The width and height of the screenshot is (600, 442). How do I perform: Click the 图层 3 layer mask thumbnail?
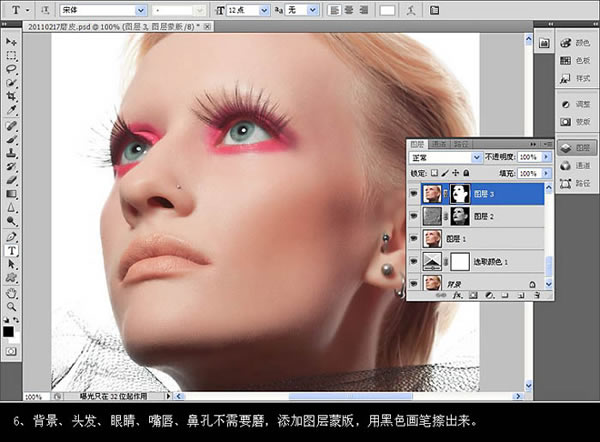460,194
